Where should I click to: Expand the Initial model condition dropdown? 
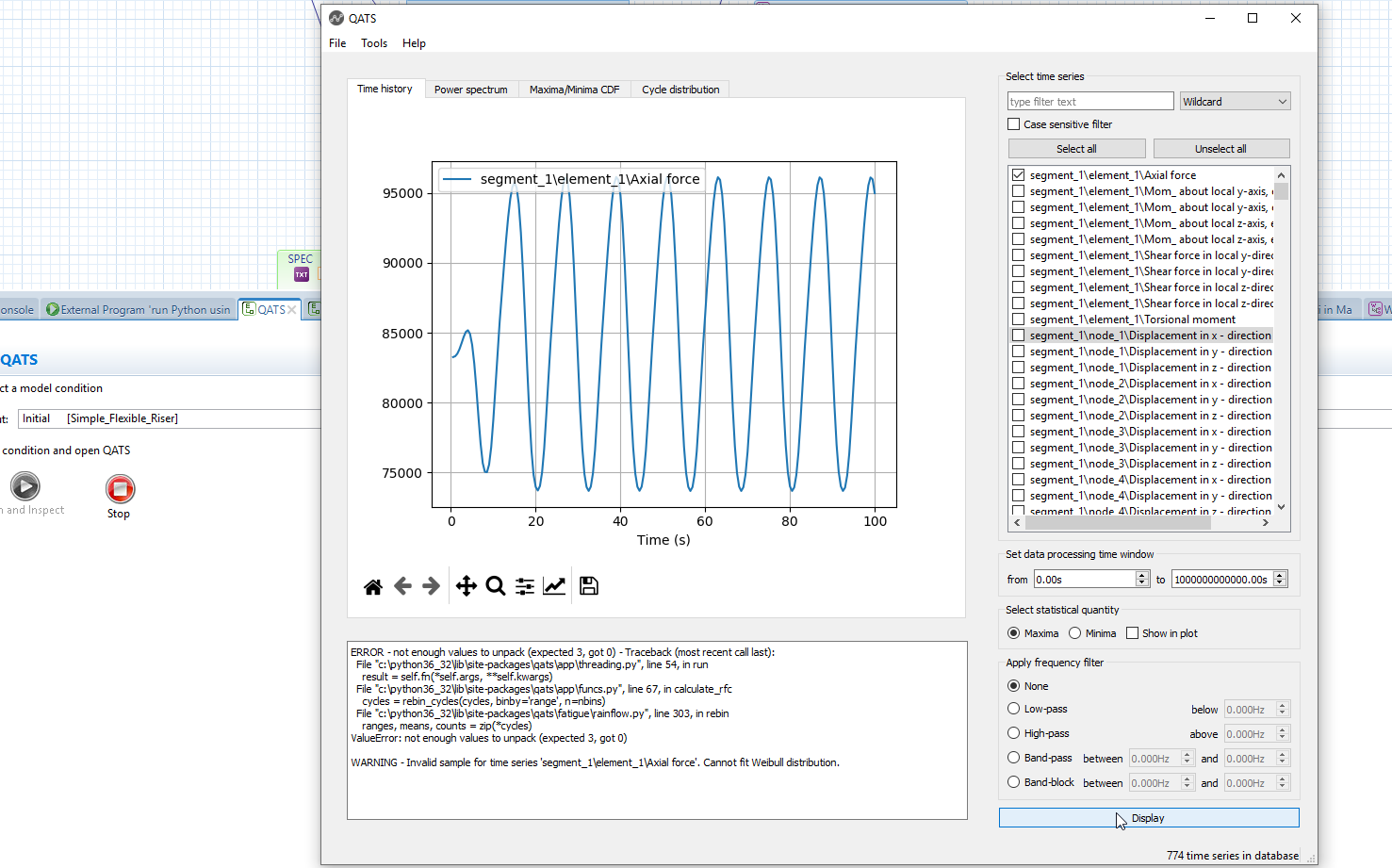170,418
